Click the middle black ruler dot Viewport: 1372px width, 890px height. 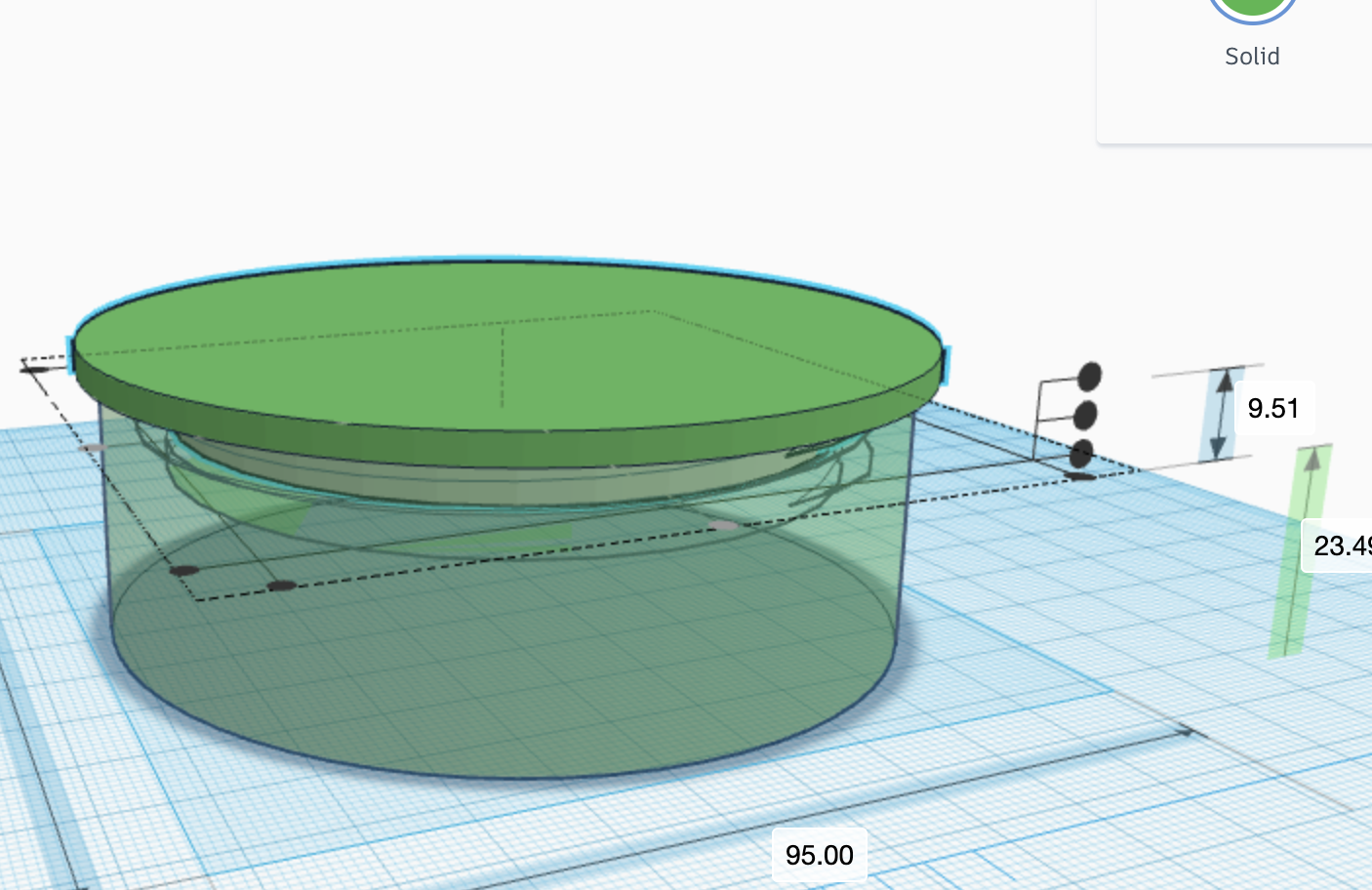pos(1084,415)
